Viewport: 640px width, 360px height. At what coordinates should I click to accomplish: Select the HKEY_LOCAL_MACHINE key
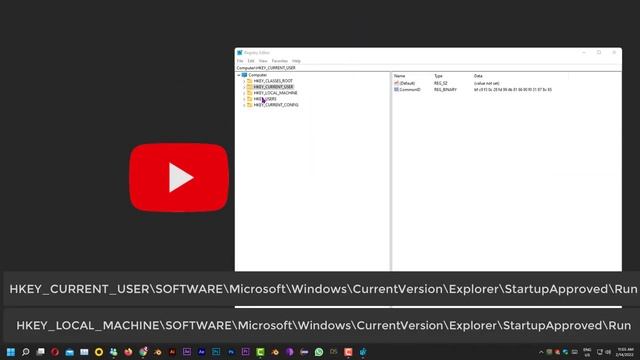[x=276, y=93]
